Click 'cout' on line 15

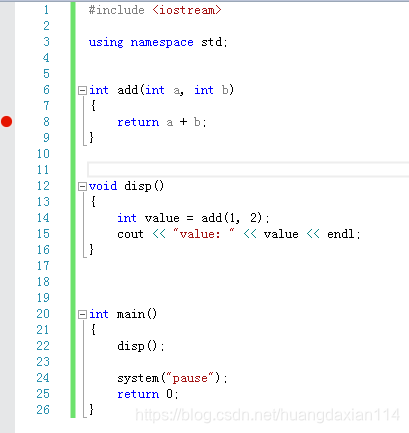(130, 234)
